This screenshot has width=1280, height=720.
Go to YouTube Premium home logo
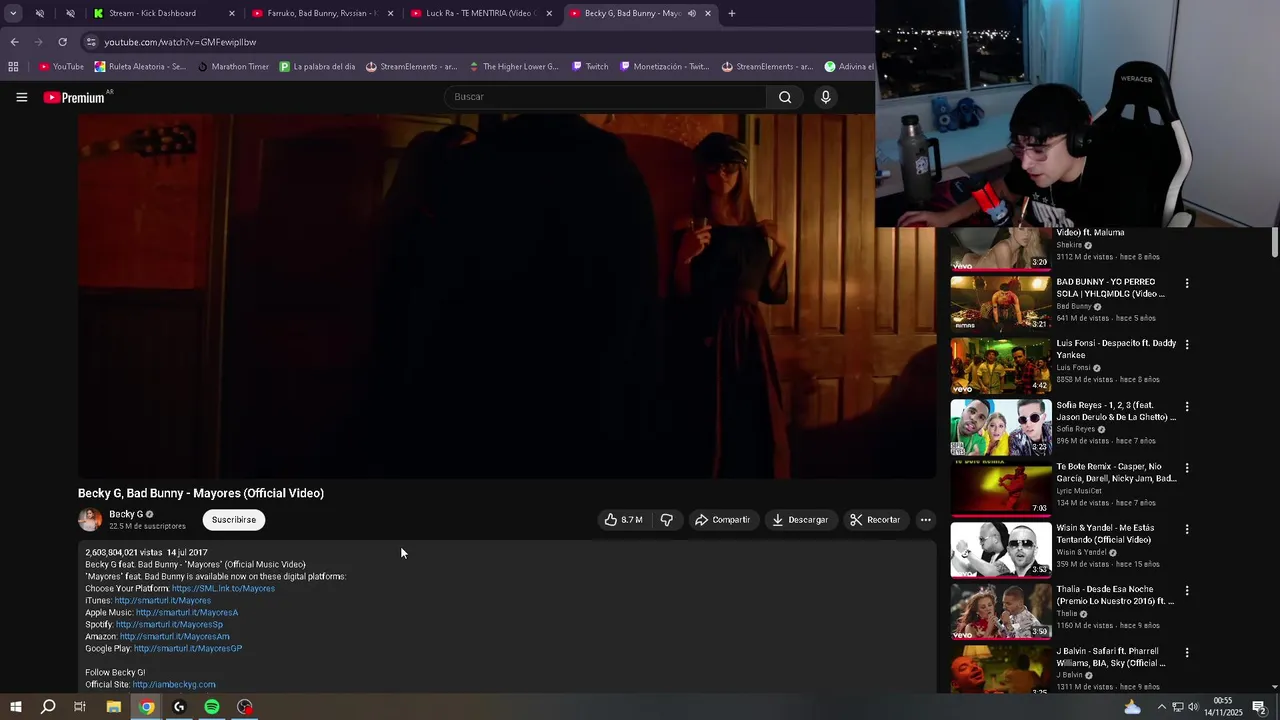74,97
